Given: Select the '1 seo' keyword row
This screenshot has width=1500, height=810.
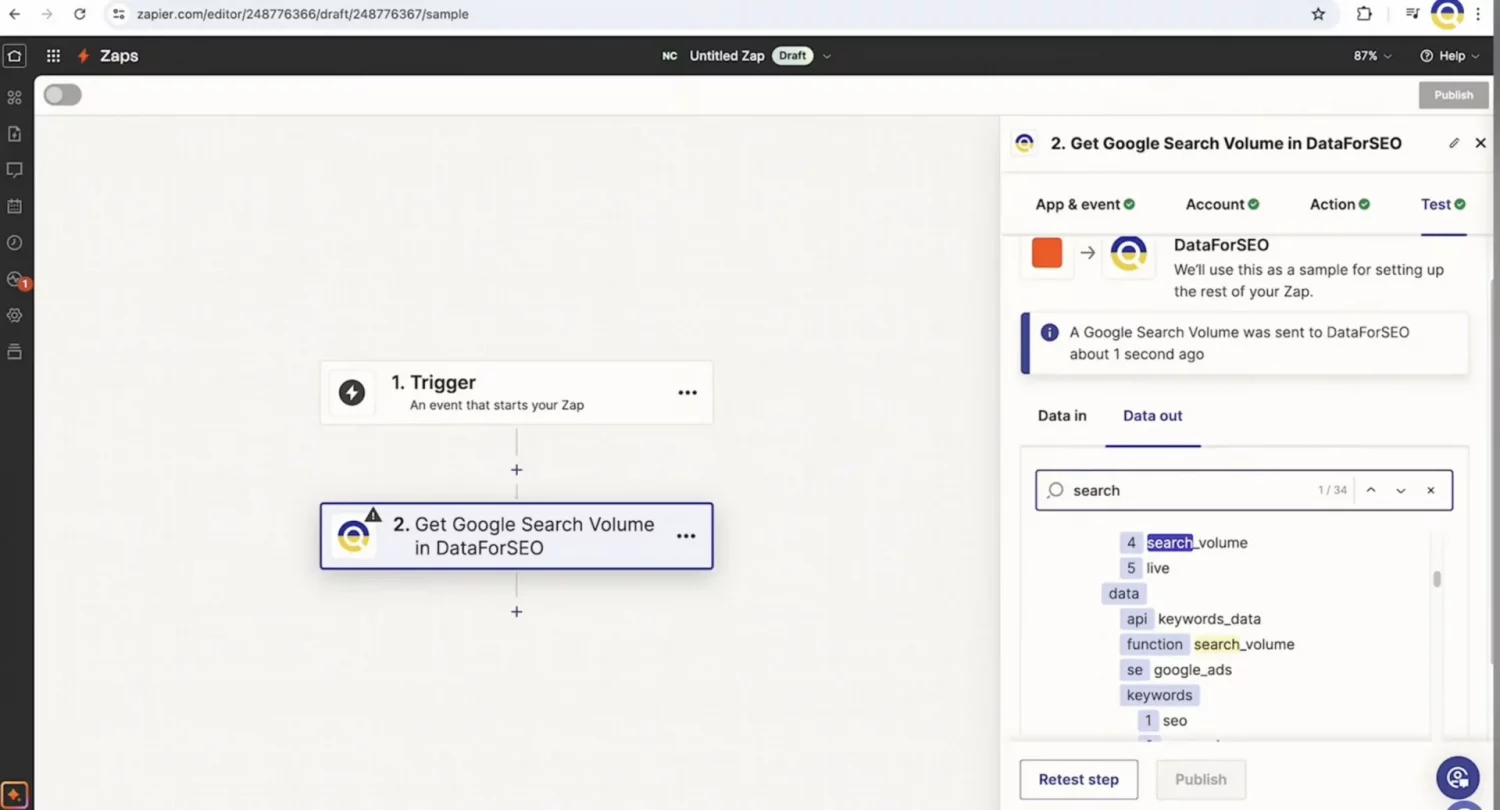Looking at the screenshot, I should tap(1163, 720).
